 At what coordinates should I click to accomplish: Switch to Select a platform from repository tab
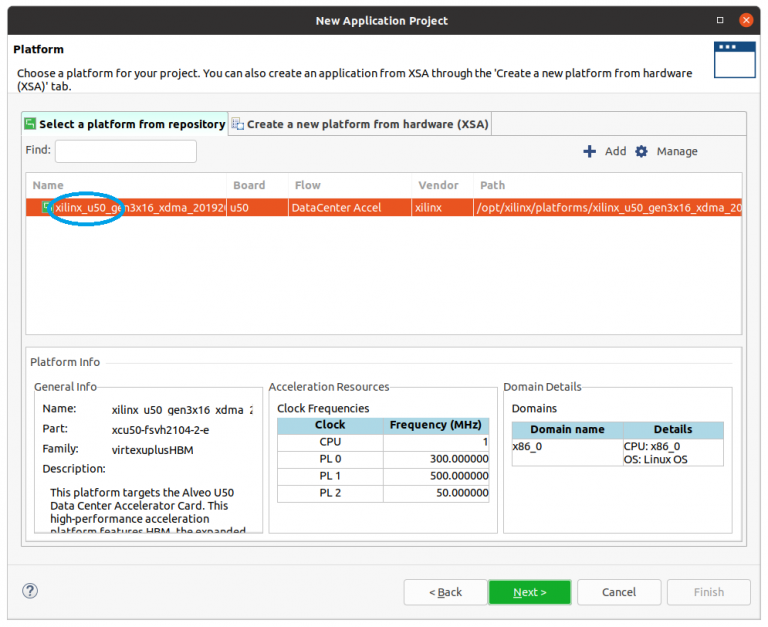(x=131, y=124)
